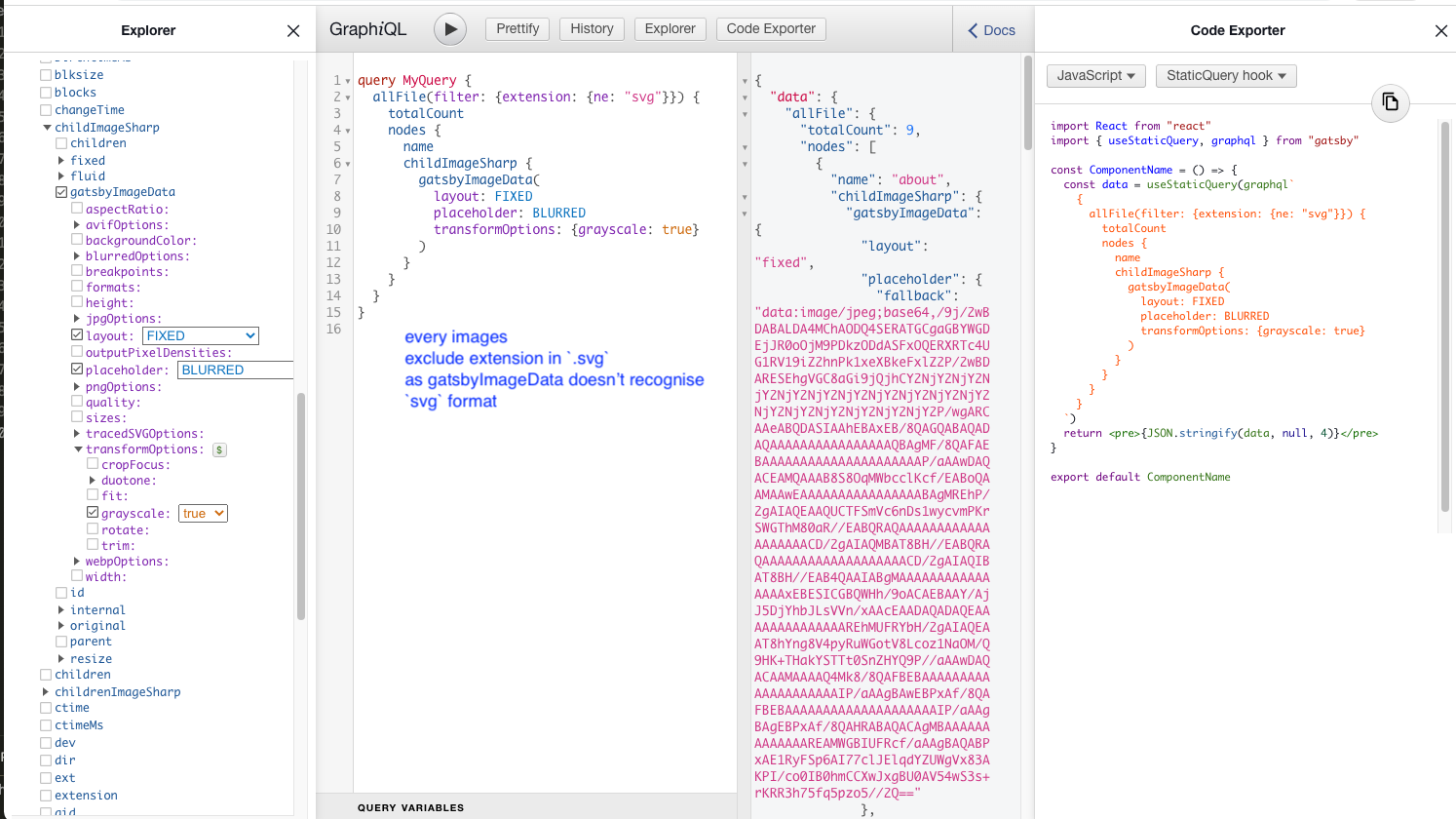Copy exported code with the clipboard icon

[x=1391, y=102]
